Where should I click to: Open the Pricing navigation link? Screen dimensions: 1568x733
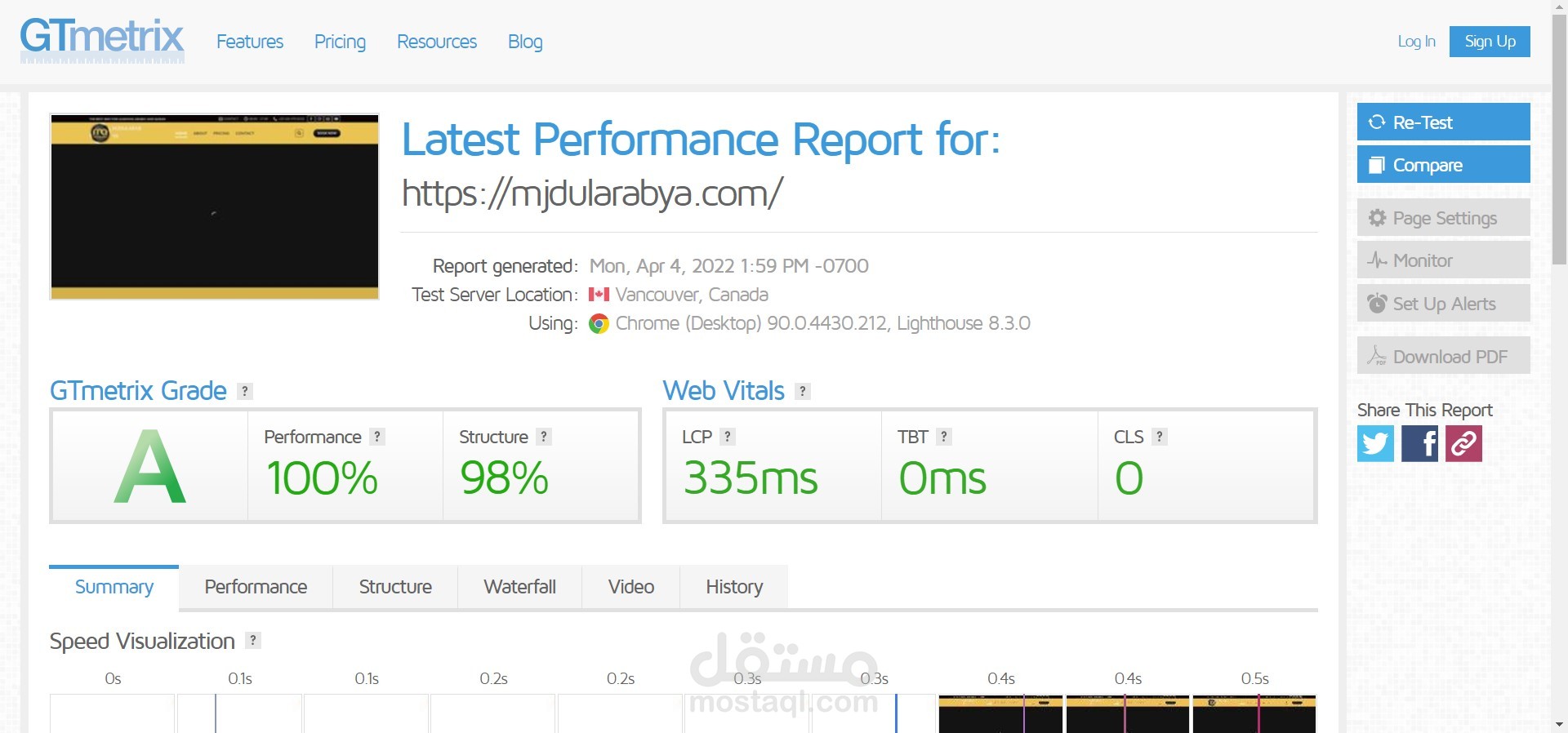click(340, 42)
